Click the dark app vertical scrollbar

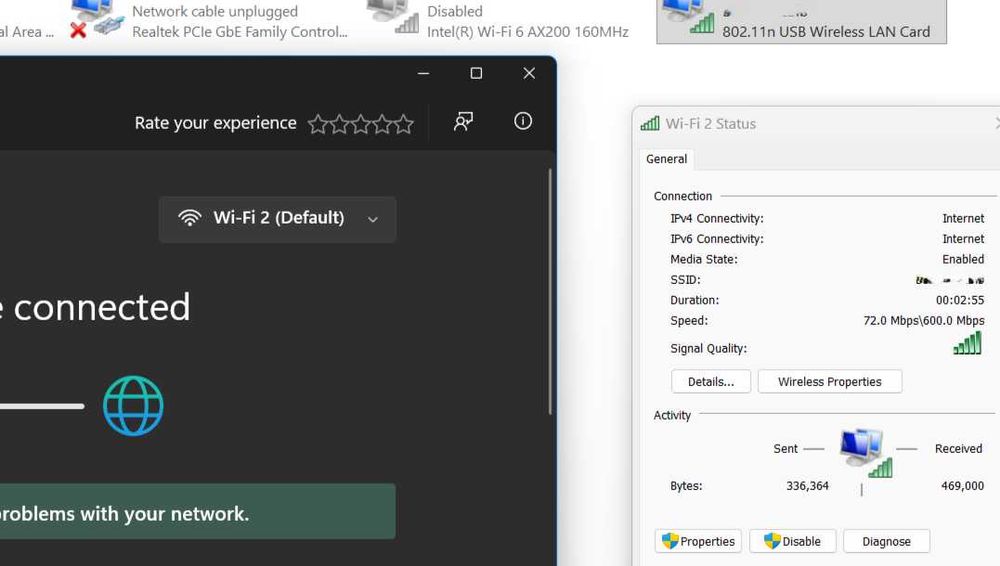coord(550,292)
